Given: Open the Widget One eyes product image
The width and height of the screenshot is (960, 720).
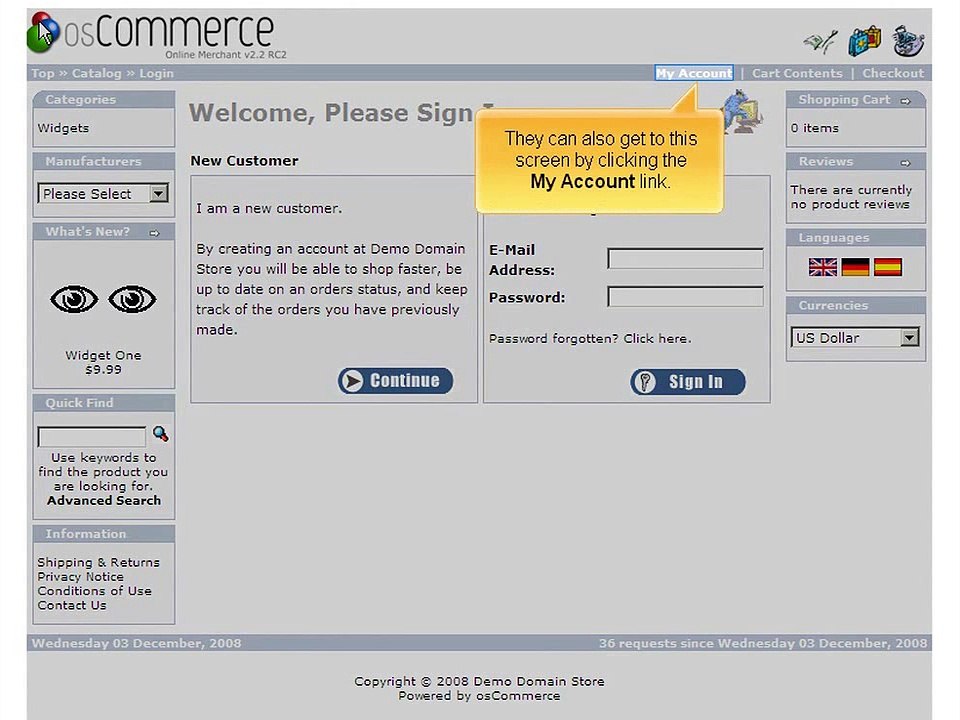Looking at the screenshot, I should (x=103, y=299).
